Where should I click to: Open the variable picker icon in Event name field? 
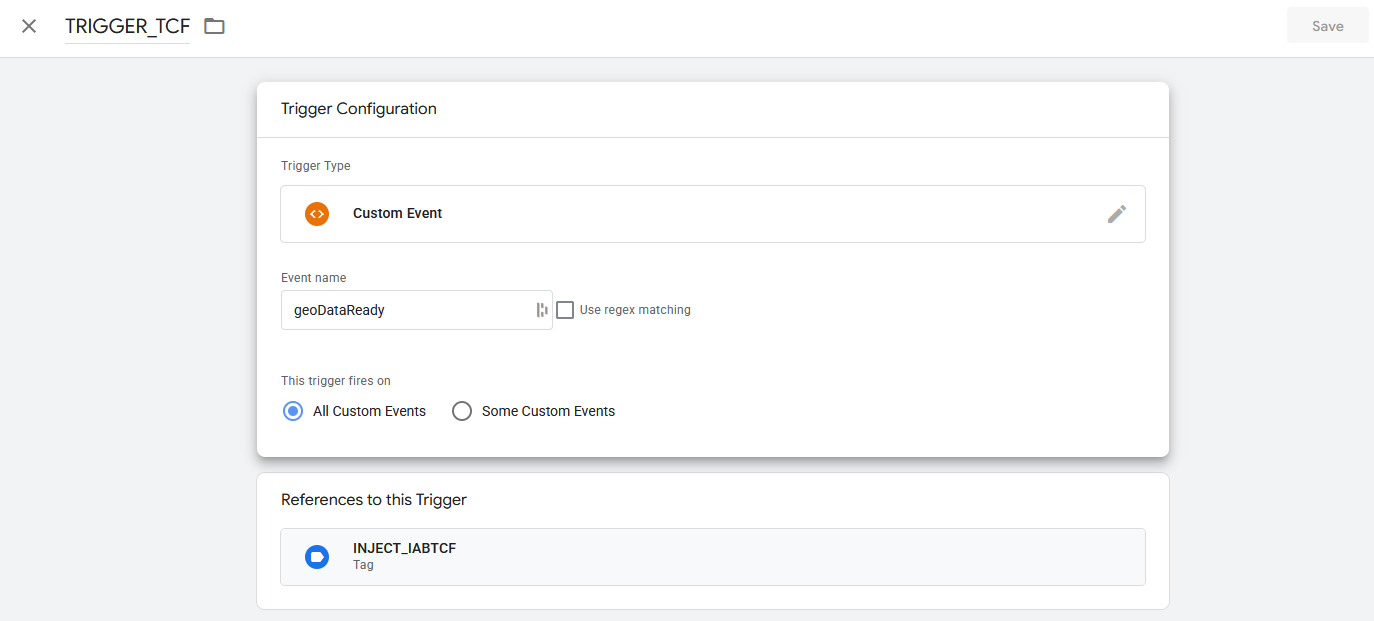pyautogui.click(x=542, y=310)
